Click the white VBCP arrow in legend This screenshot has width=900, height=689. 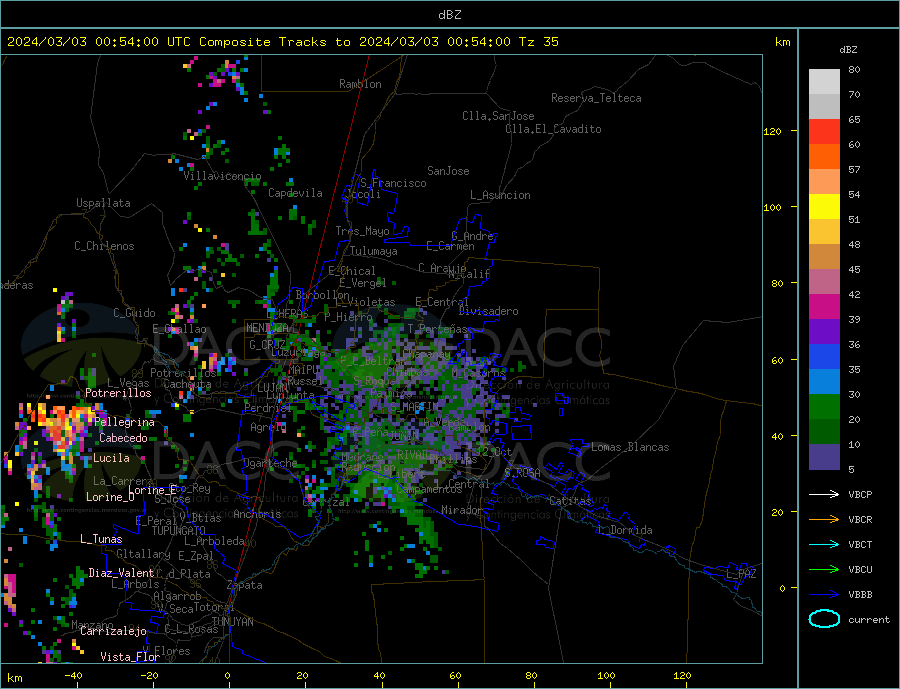tap(824, 494)
